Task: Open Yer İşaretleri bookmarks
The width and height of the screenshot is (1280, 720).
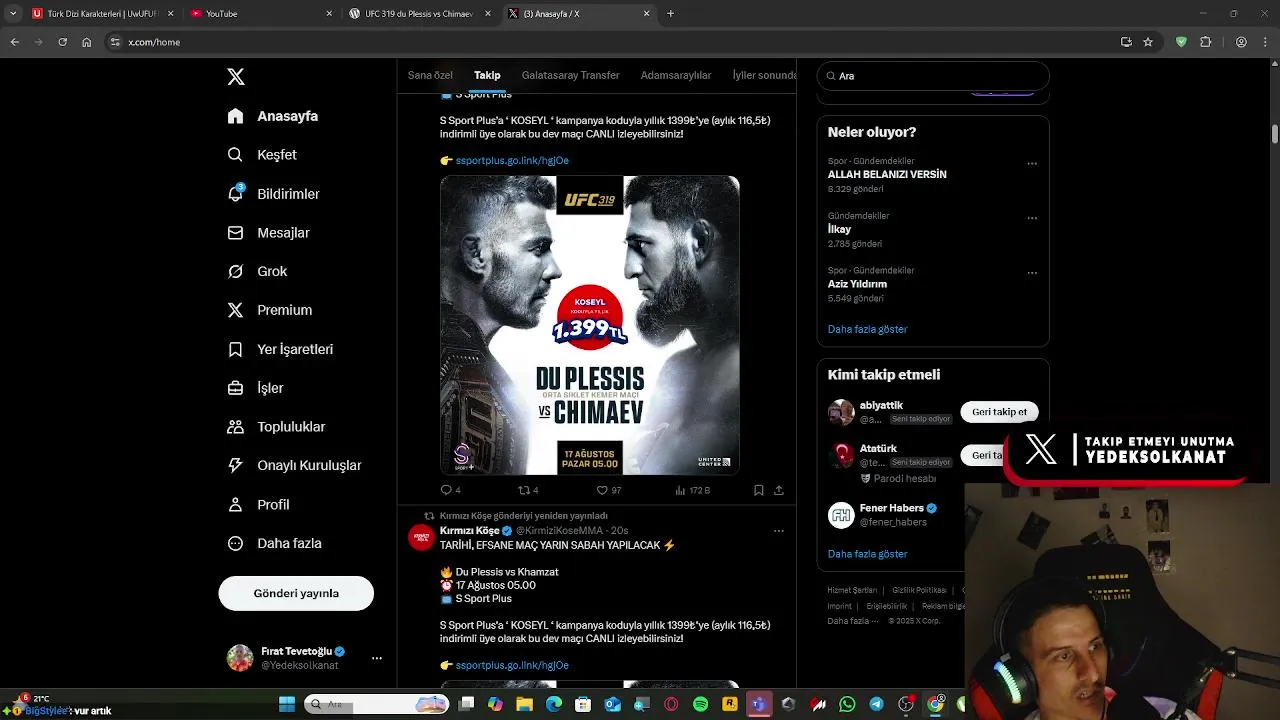Action: 280,349
